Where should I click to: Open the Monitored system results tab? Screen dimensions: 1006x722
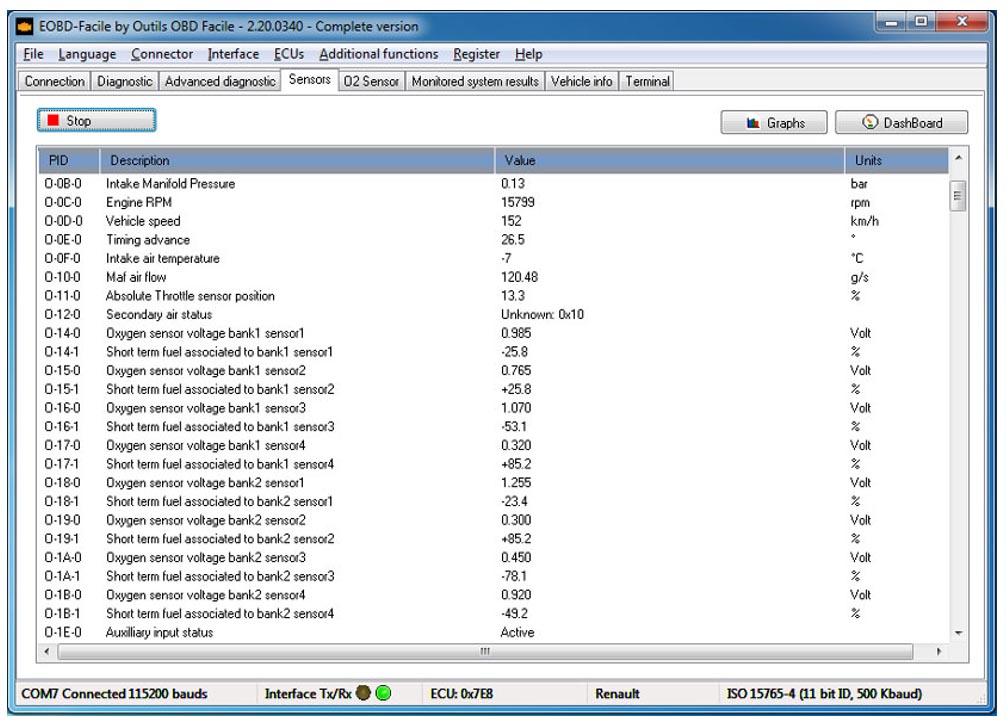475,81
